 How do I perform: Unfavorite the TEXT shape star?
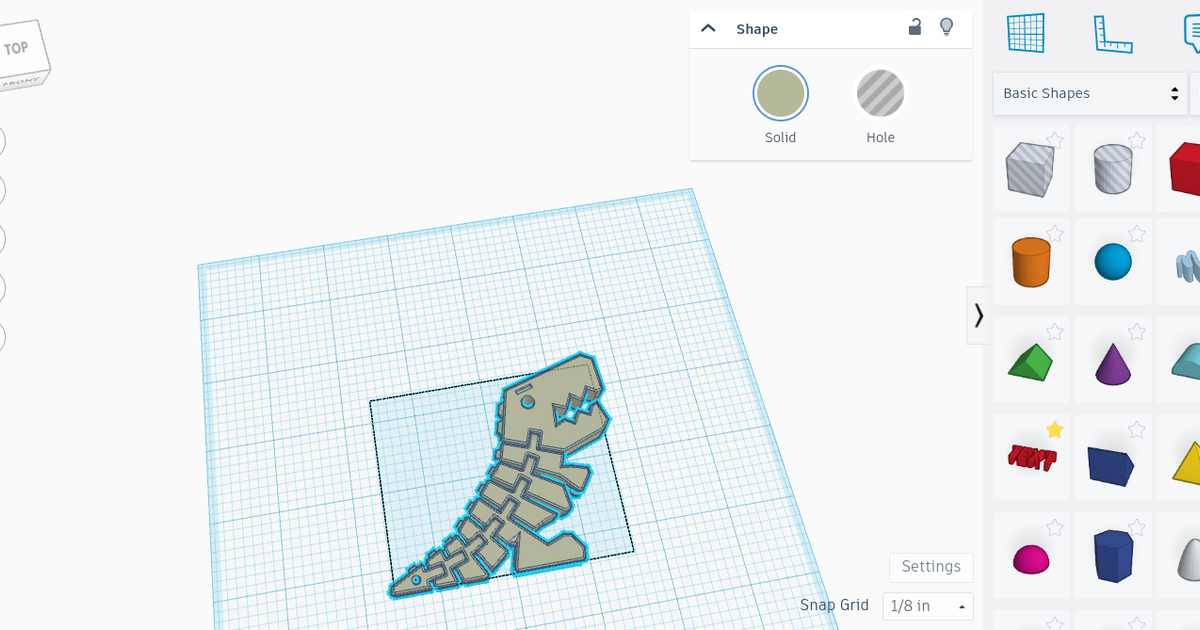(x=1054, y=429)
